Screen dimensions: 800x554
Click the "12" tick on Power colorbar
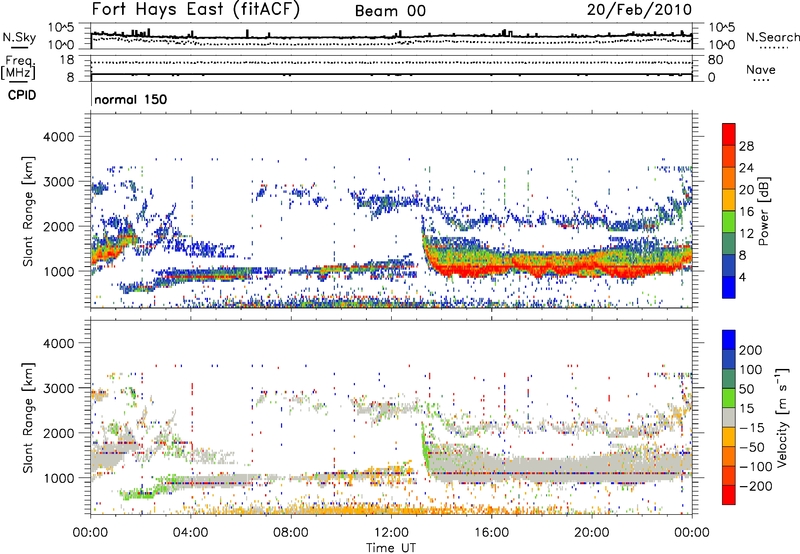pyautogui.click(x=746, y=234)
